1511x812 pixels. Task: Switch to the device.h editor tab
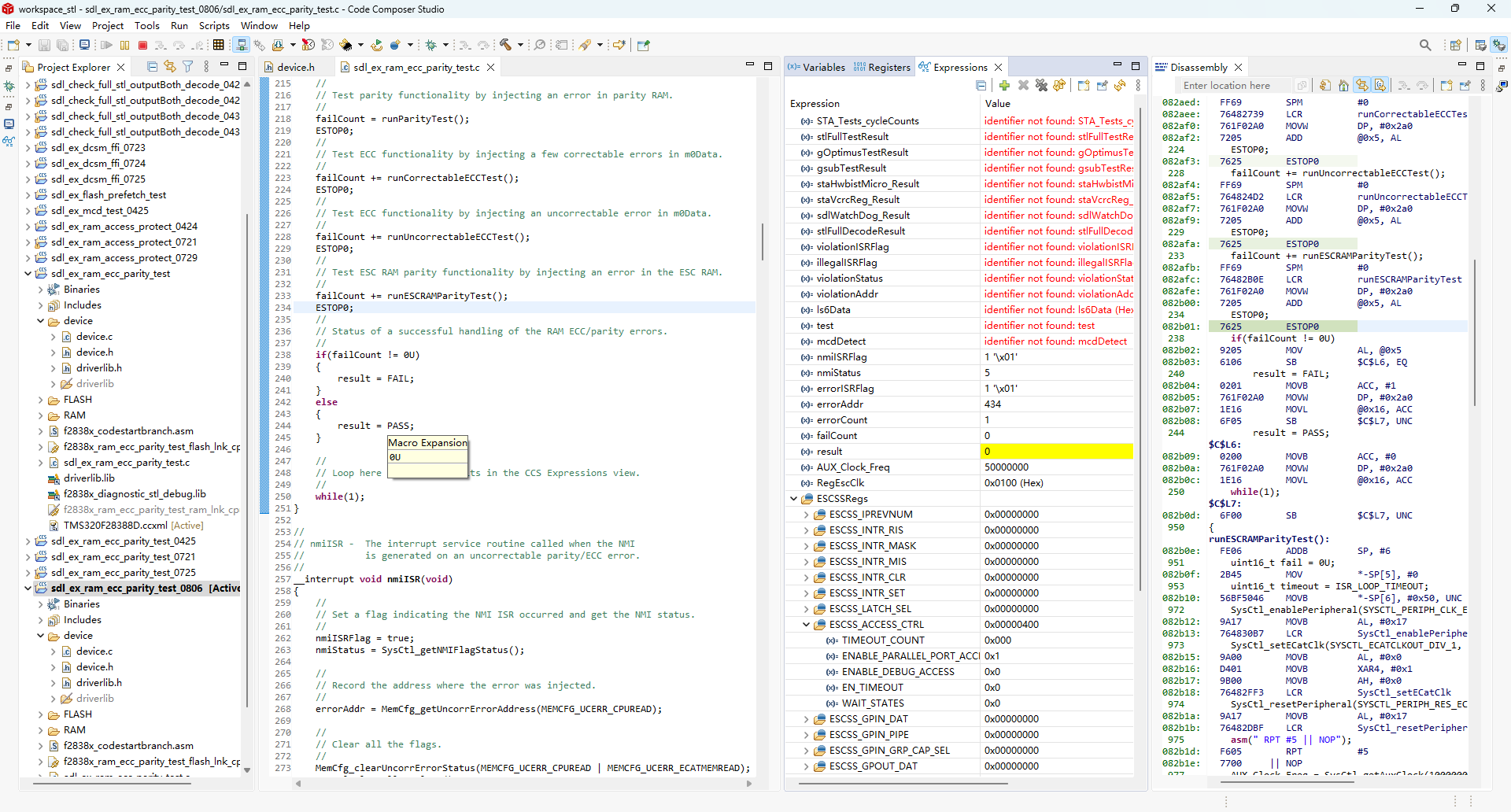[x=290, y=67]
